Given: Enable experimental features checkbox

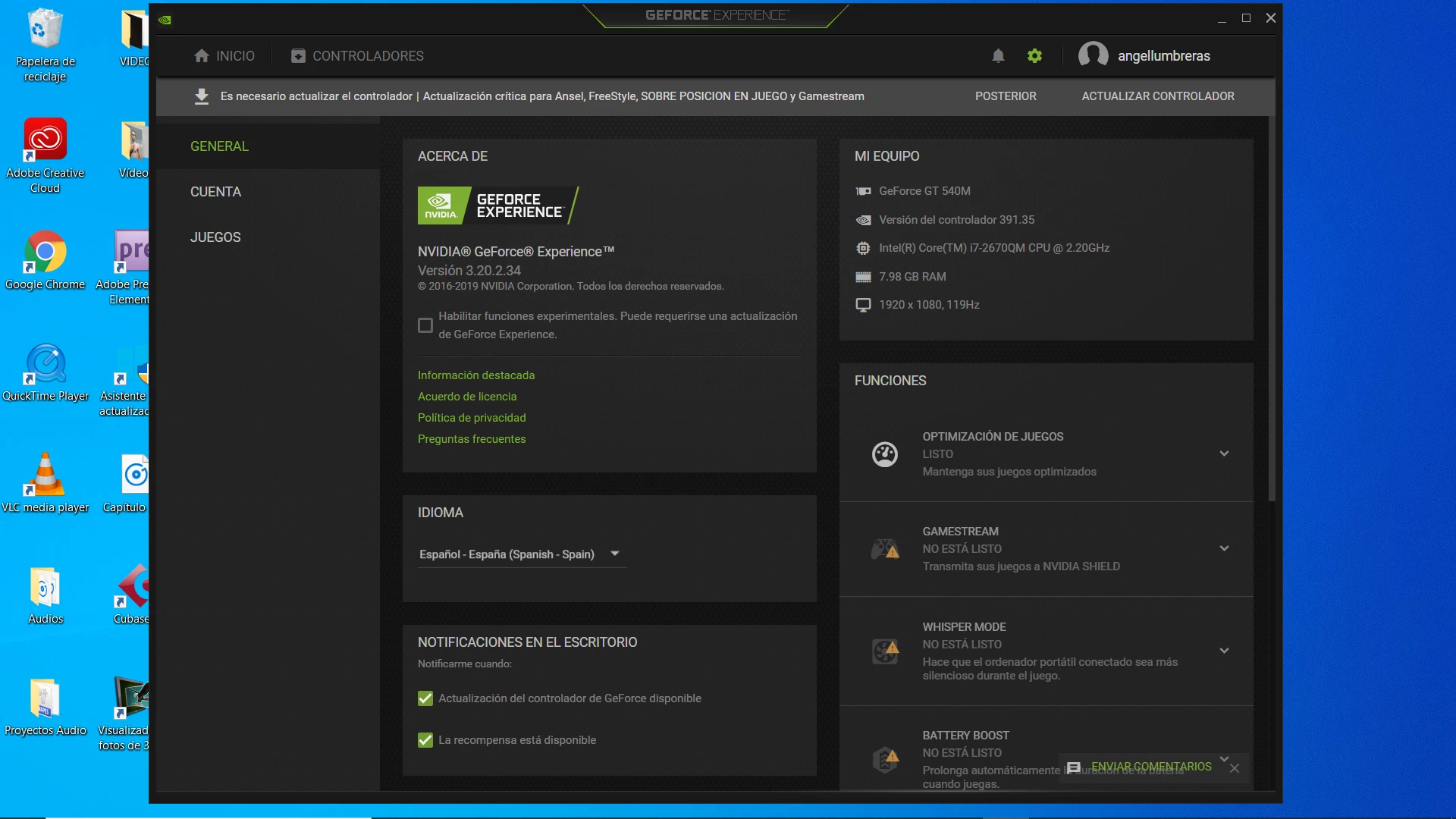Looking at the screenshot, I should 425,325.
